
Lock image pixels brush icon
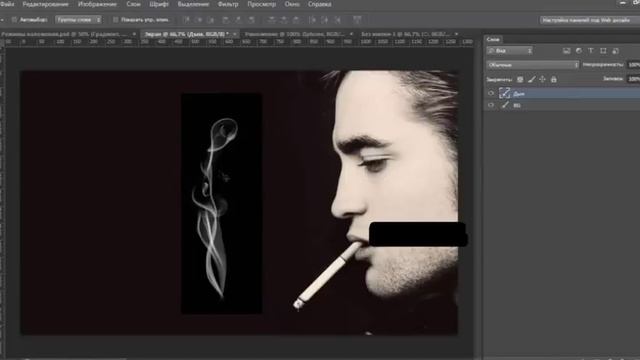click(531, 80)
